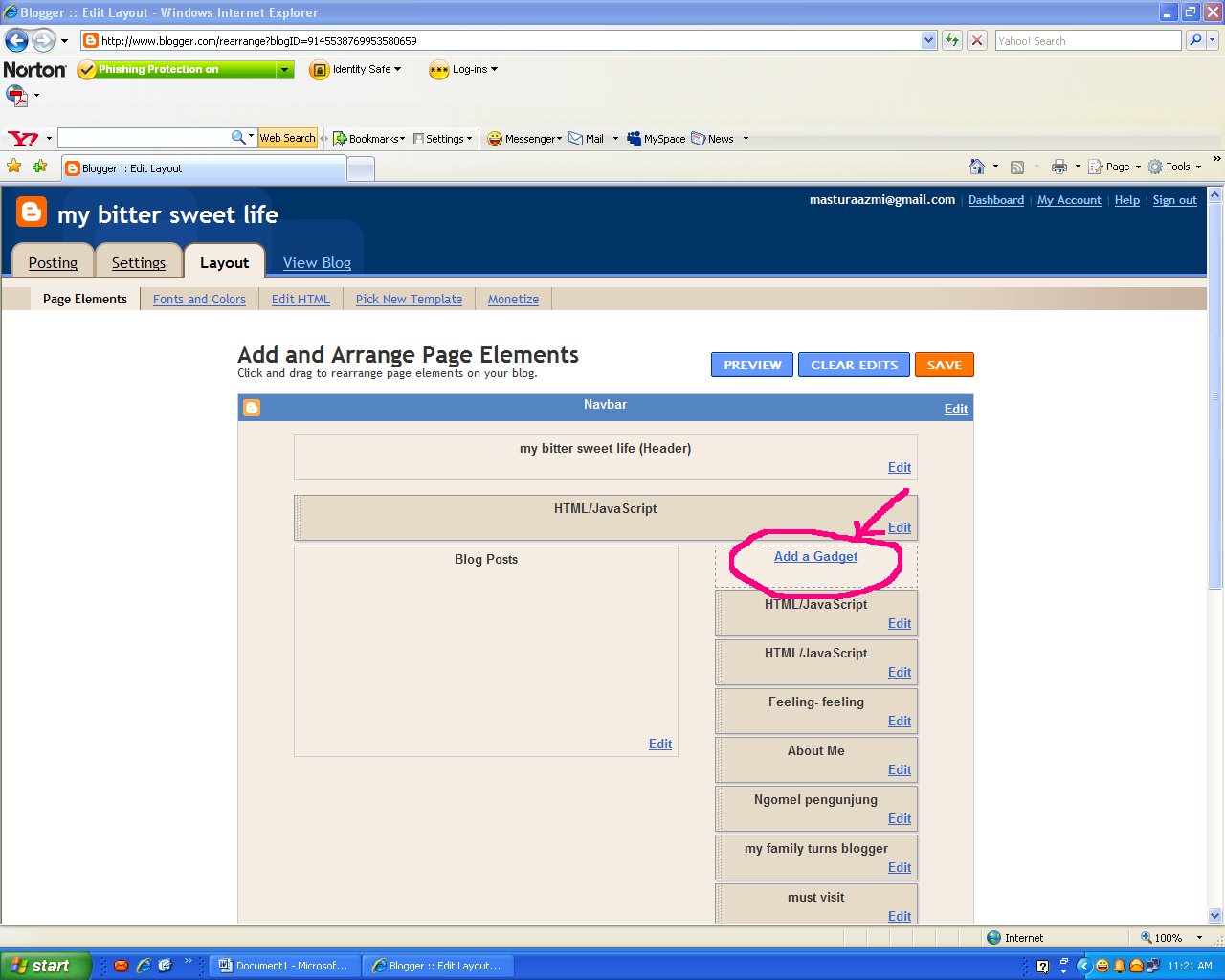Expand the Norton Phishing Protection dropdown
The height and width of the screenshot is (980, 1225).
284,70
